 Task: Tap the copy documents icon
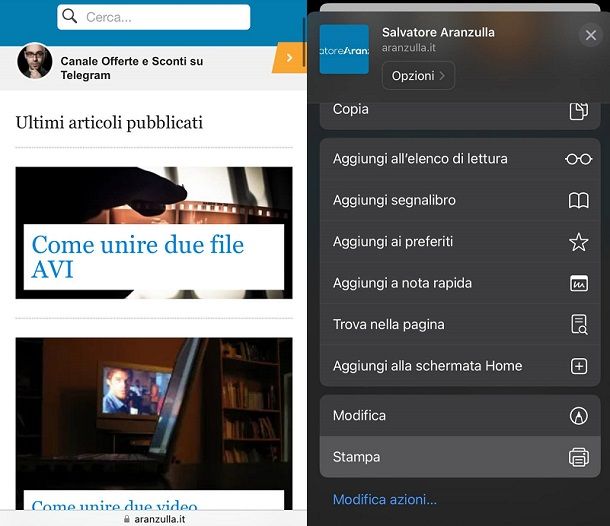click(579, 111)
